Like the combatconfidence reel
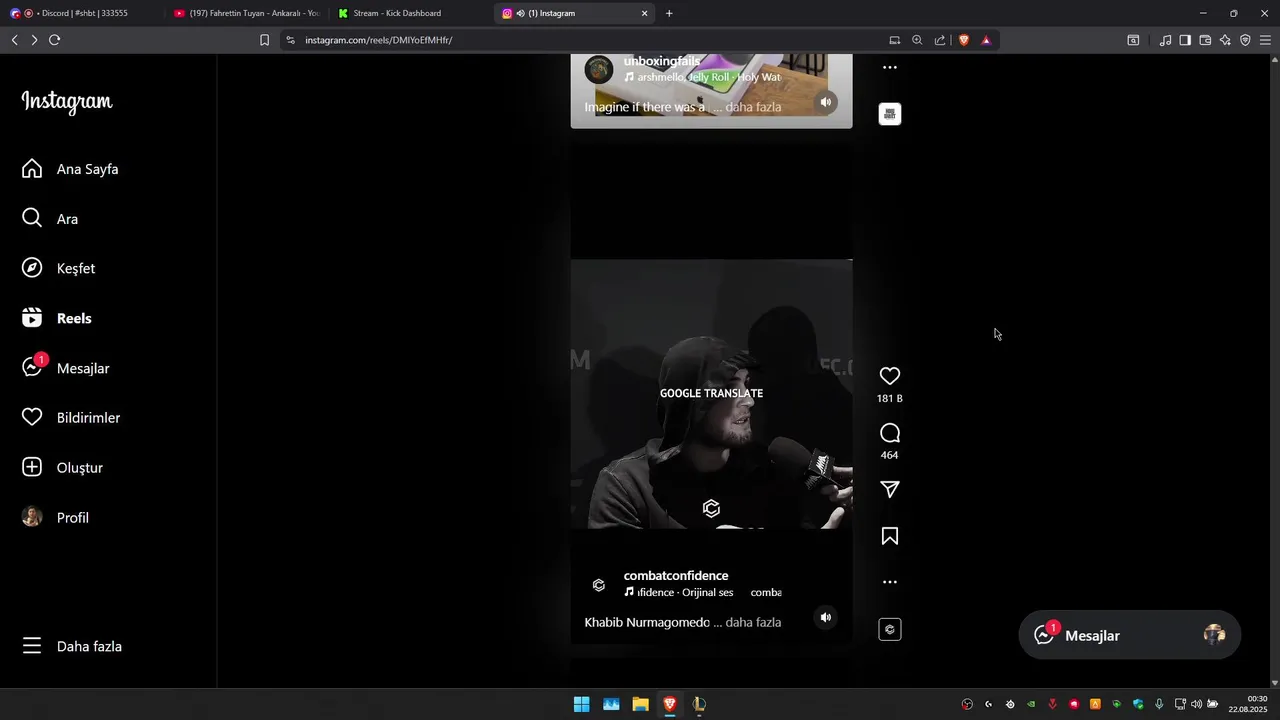 (x=889, y=376)
